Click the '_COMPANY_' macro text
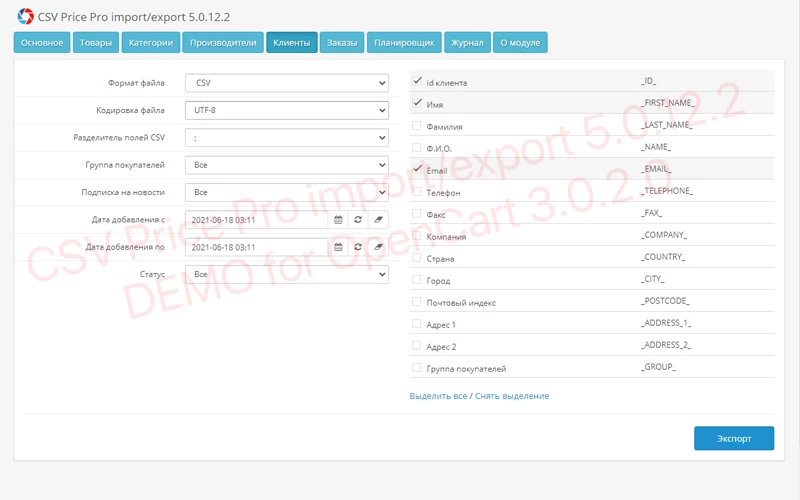 (x=664, y=235)
